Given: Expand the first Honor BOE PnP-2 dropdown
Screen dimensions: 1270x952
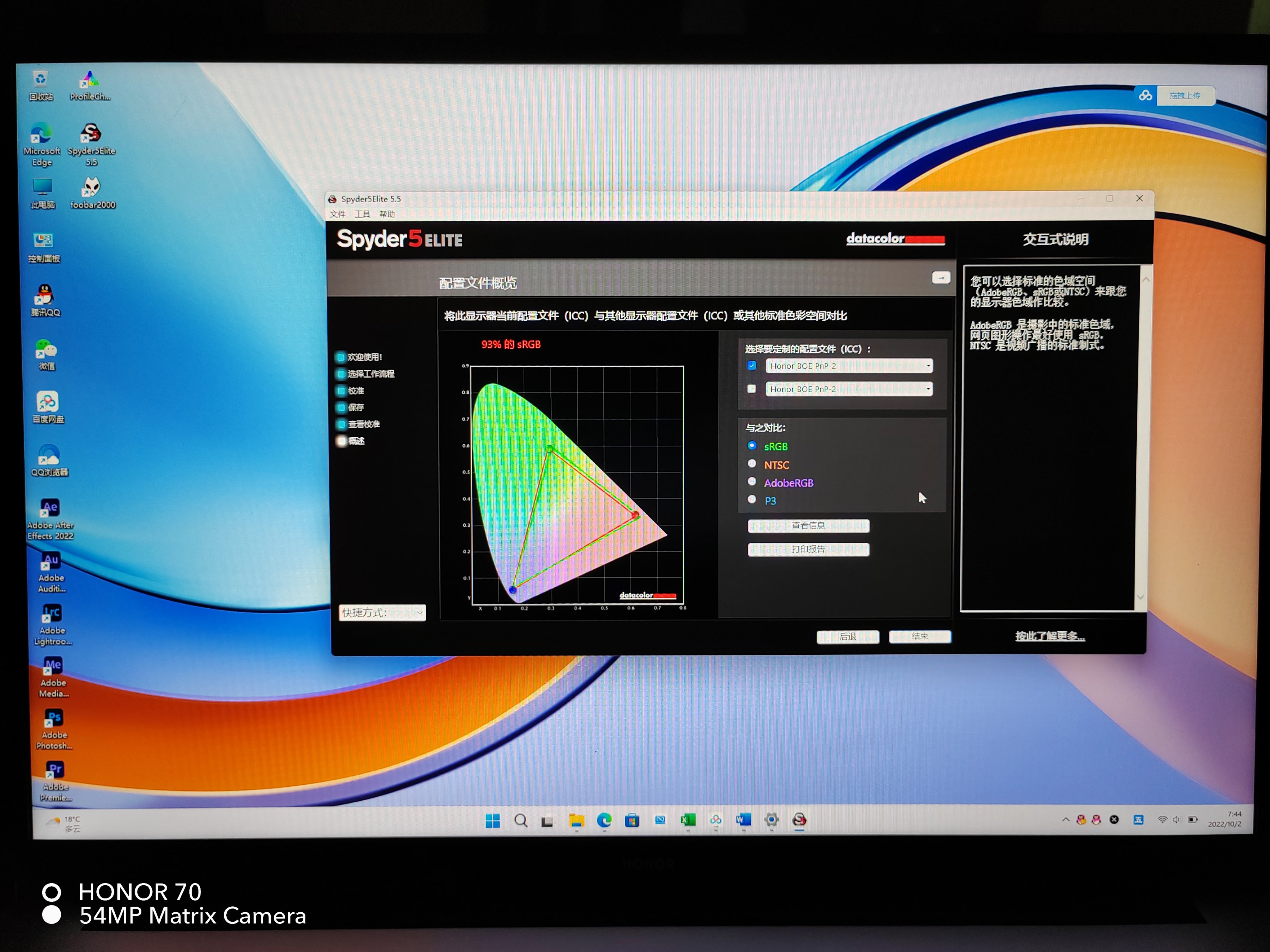Looking at the screenshot, I should click(x=928, y=366).
